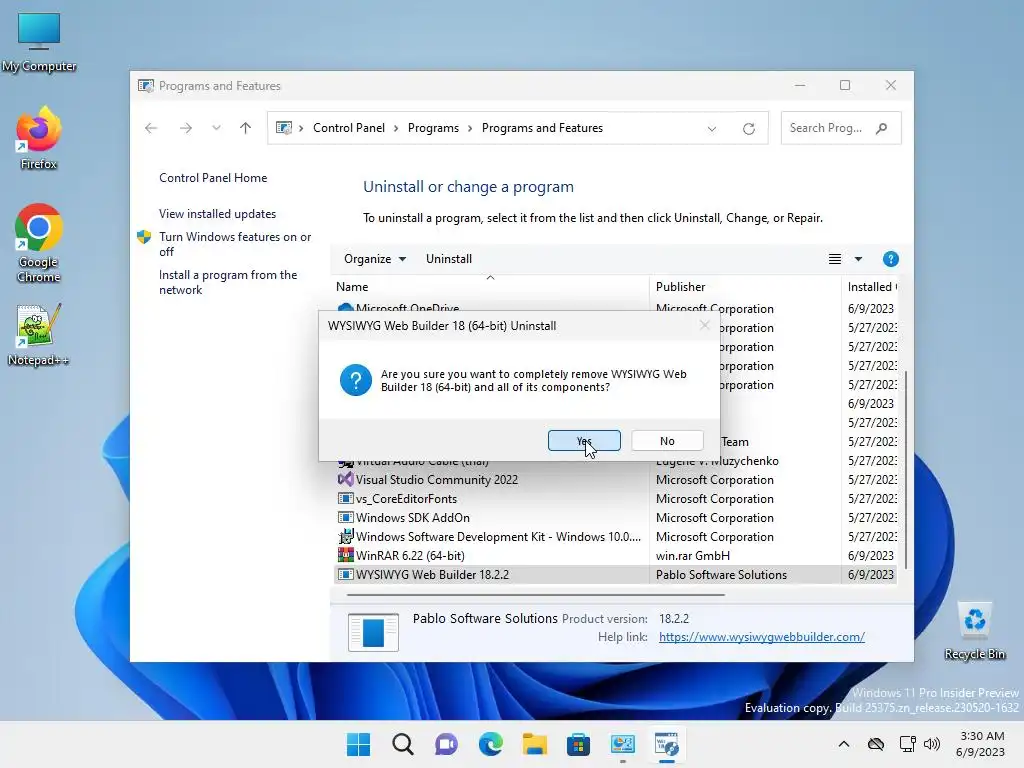Image resolution: width=1024 pixels, height=768 pixels.
Task: Open the network tray icon
Action: click(x=908, y=744)
